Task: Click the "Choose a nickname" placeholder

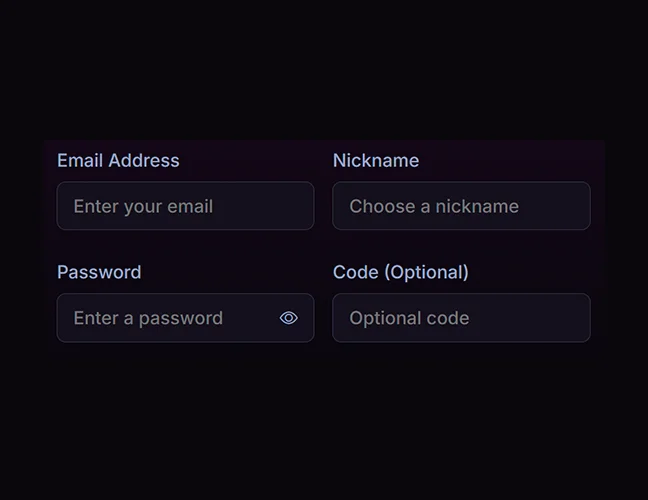Action: pyautogui.click(x=434, y=207)
